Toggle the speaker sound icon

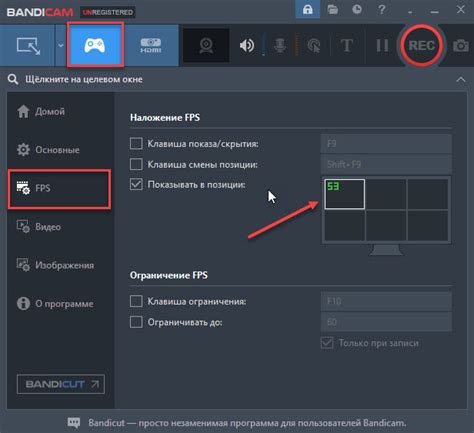point(247,46)
